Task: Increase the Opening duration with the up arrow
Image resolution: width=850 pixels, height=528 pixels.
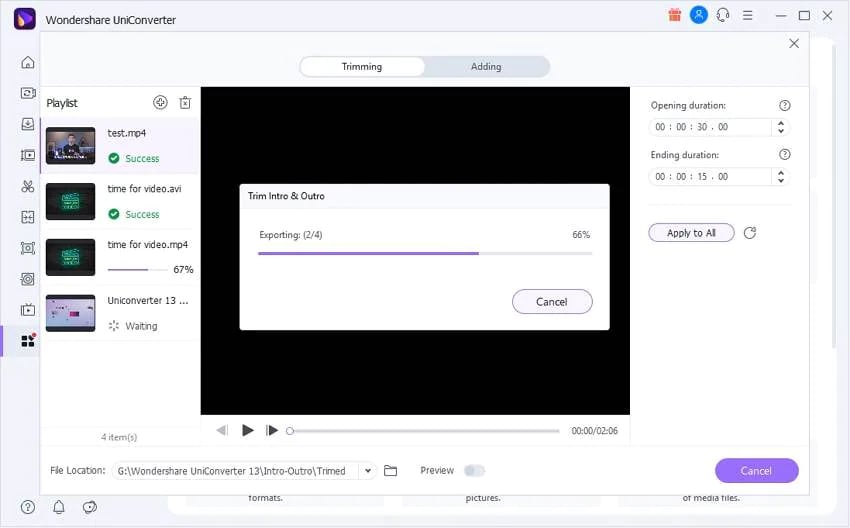Action: click(781, 123)
